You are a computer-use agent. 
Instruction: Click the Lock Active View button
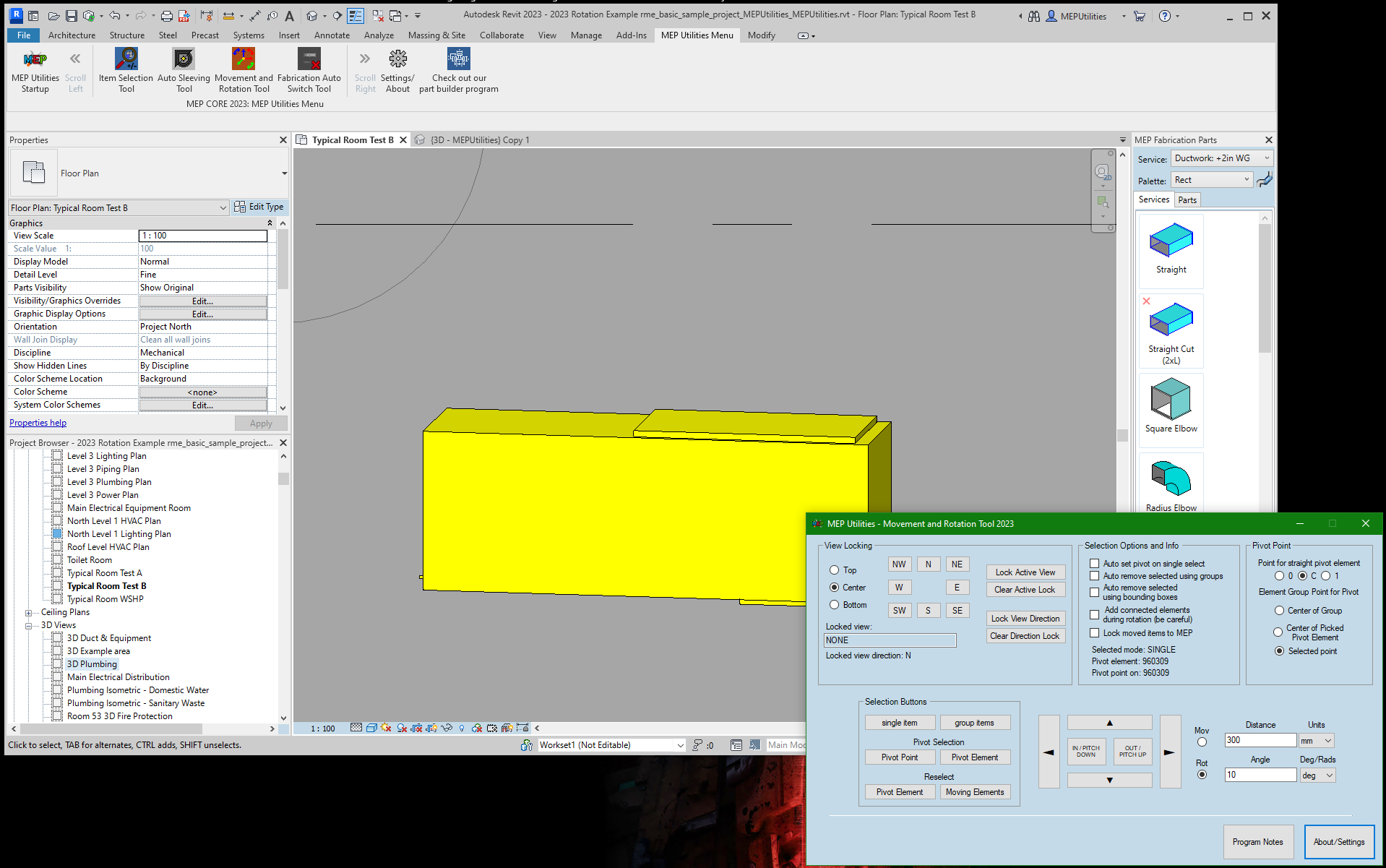coord(1025,572)
